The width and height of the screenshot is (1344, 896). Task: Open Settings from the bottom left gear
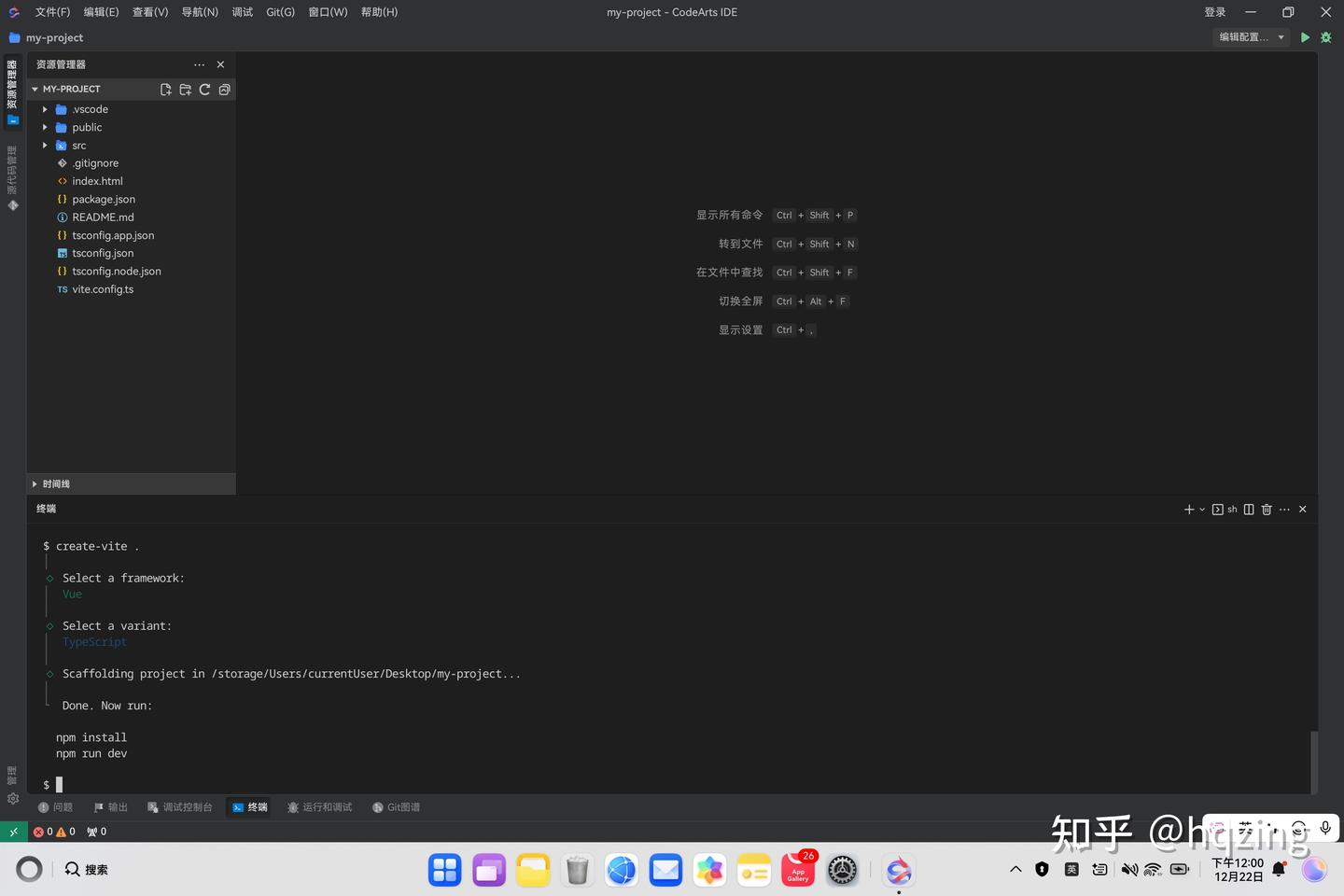[13, 799]
